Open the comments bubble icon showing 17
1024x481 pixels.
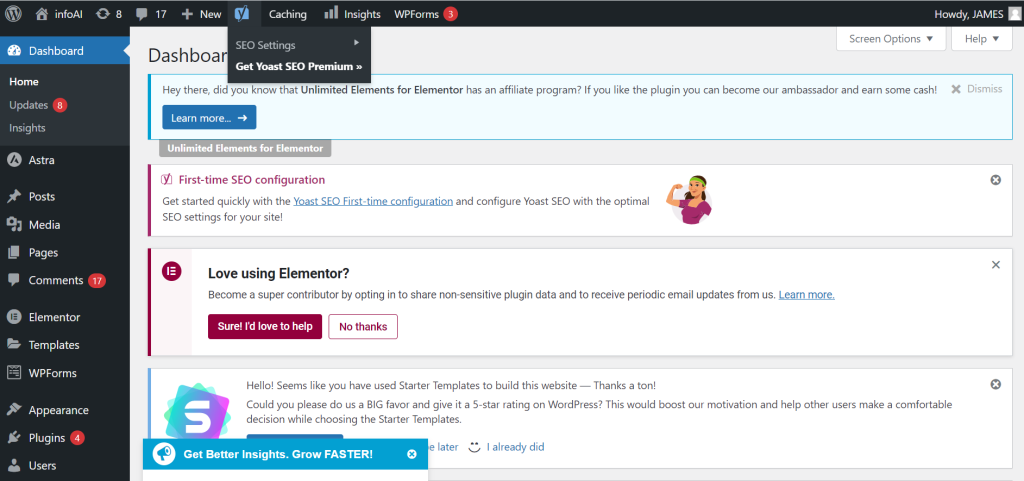[x=142, y=14]
